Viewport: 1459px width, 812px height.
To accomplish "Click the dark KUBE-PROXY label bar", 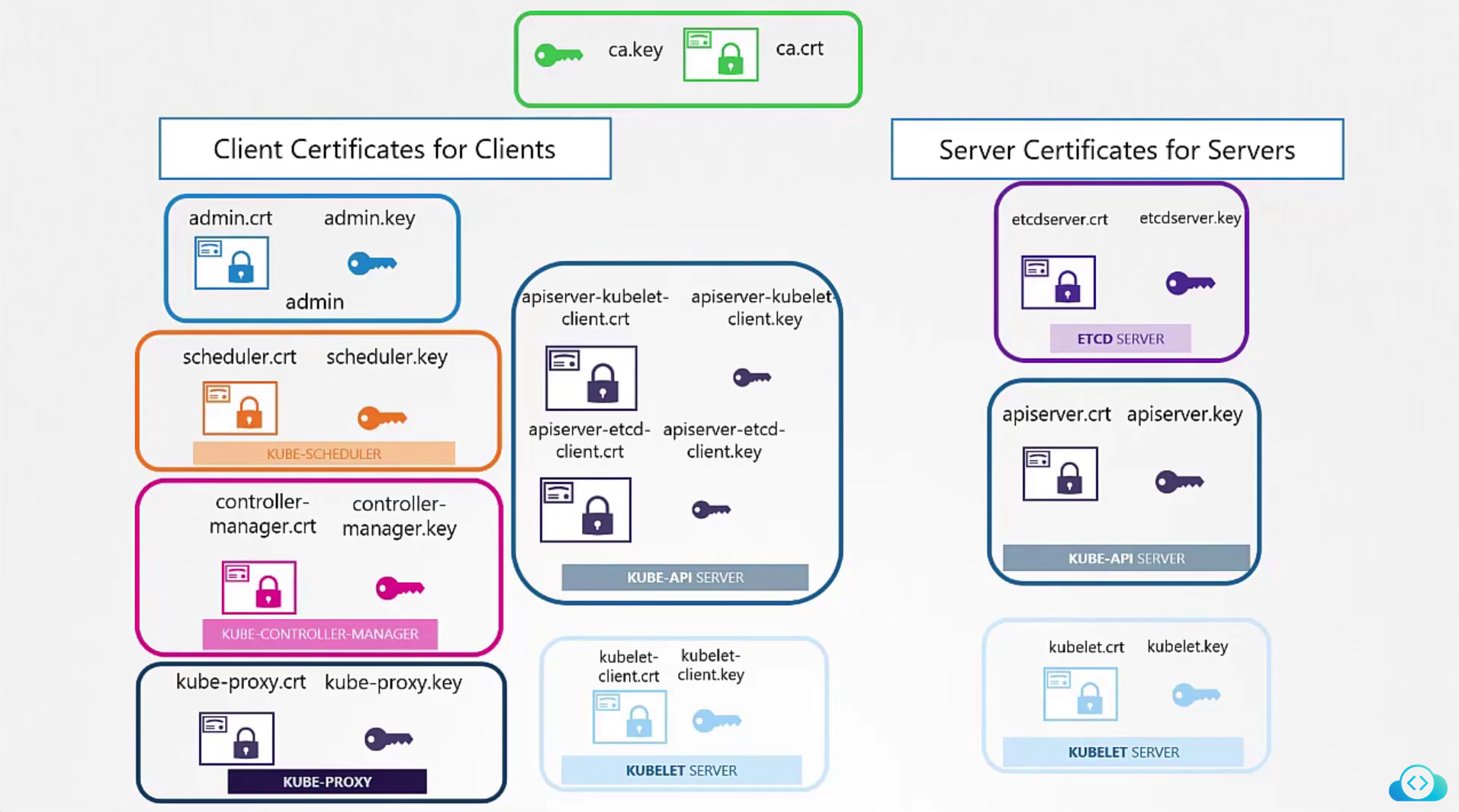I will tap(327, 782).
